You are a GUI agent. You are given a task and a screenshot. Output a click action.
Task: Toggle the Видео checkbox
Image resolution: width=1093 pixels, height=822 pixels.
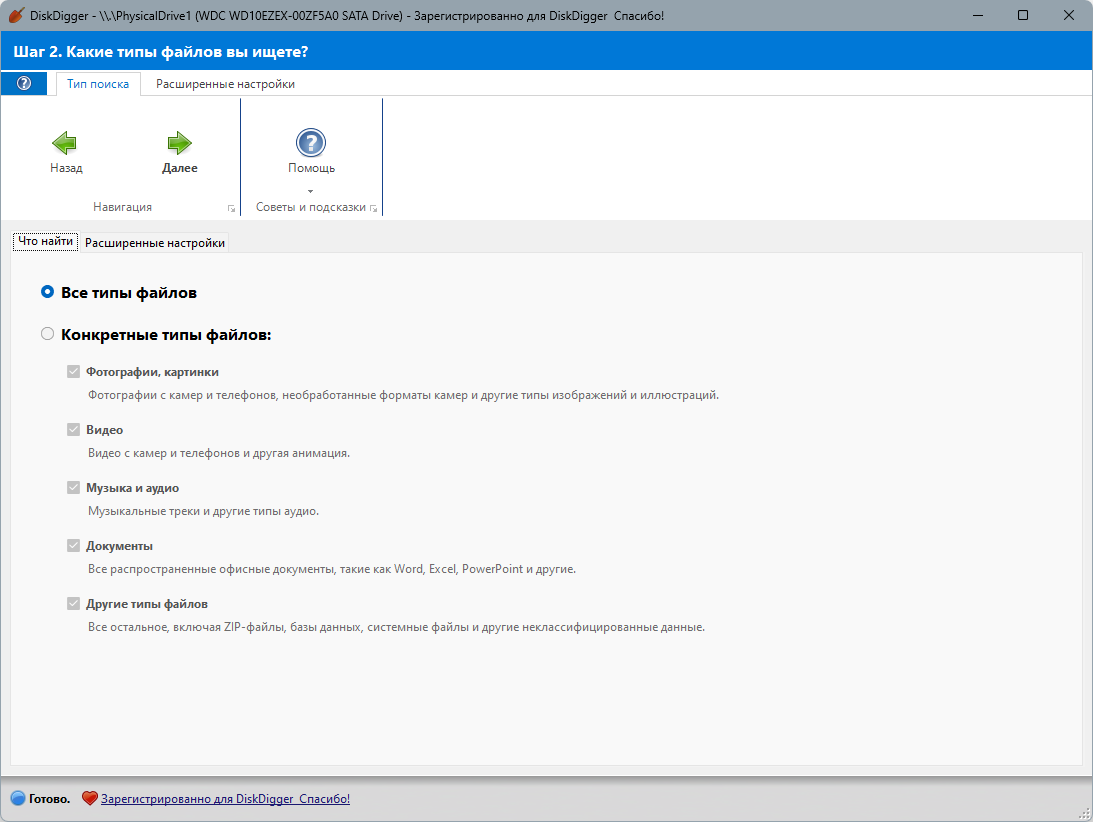click(x=73, y=429)
